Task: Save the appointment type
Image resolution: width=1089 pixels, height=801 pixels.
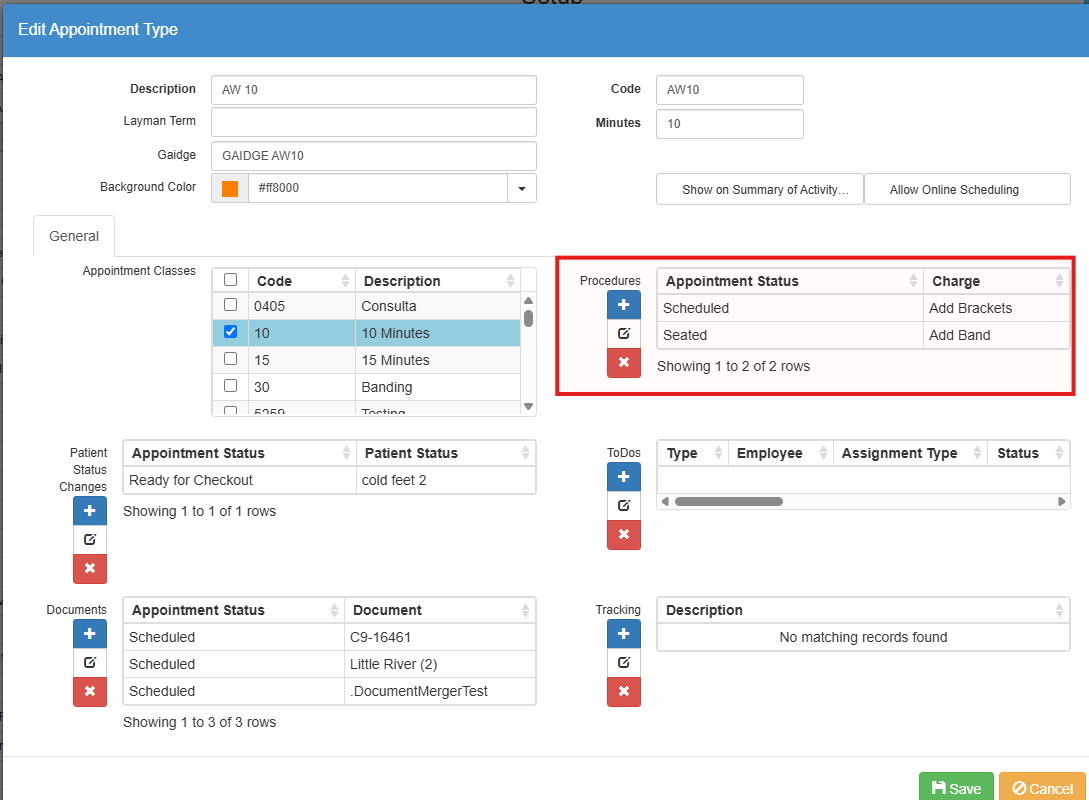Action: click(956, 788)
